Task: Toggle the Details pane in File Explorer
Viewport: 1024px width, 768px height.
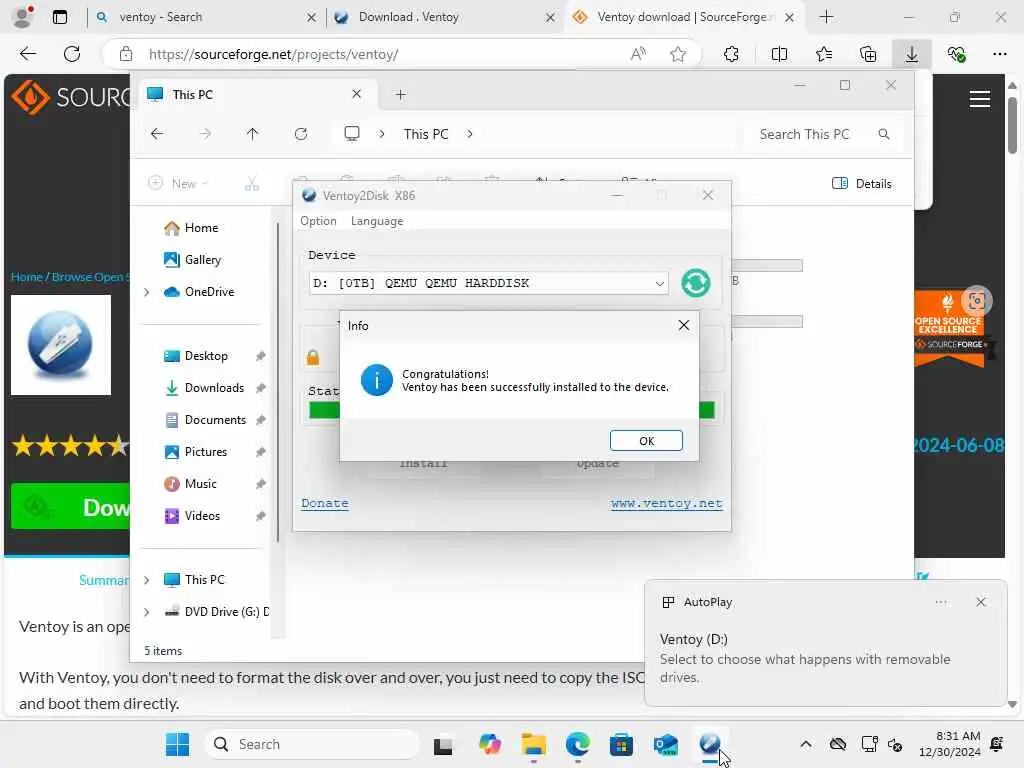Action: coord(861,184)
